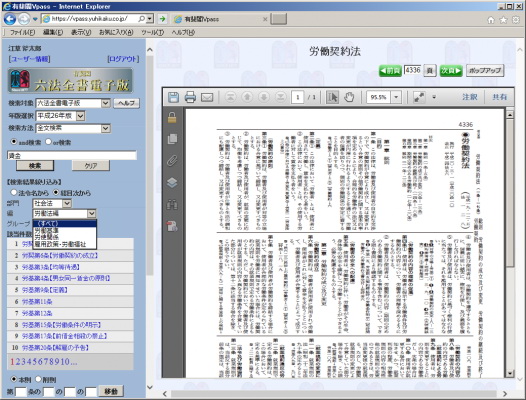Image resolution: width=526 pixels, height=400 pixels.
Task: Click the ポップアップ button
Action: click(x=485, y=70)
